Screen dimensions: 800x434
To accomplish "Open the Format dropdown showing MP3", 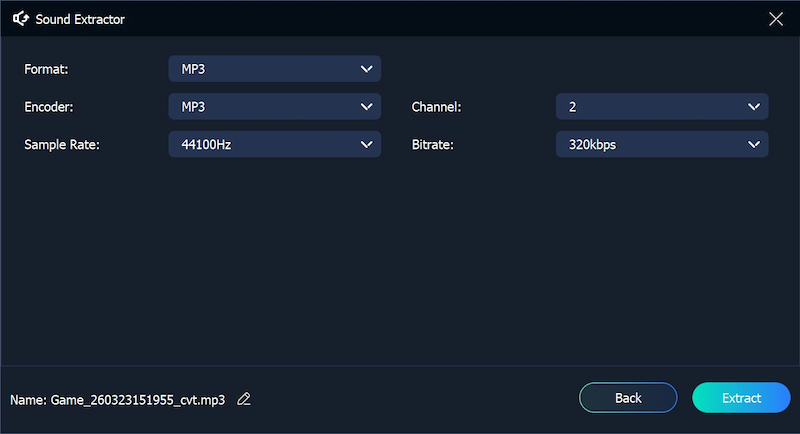I will point(274,69).
